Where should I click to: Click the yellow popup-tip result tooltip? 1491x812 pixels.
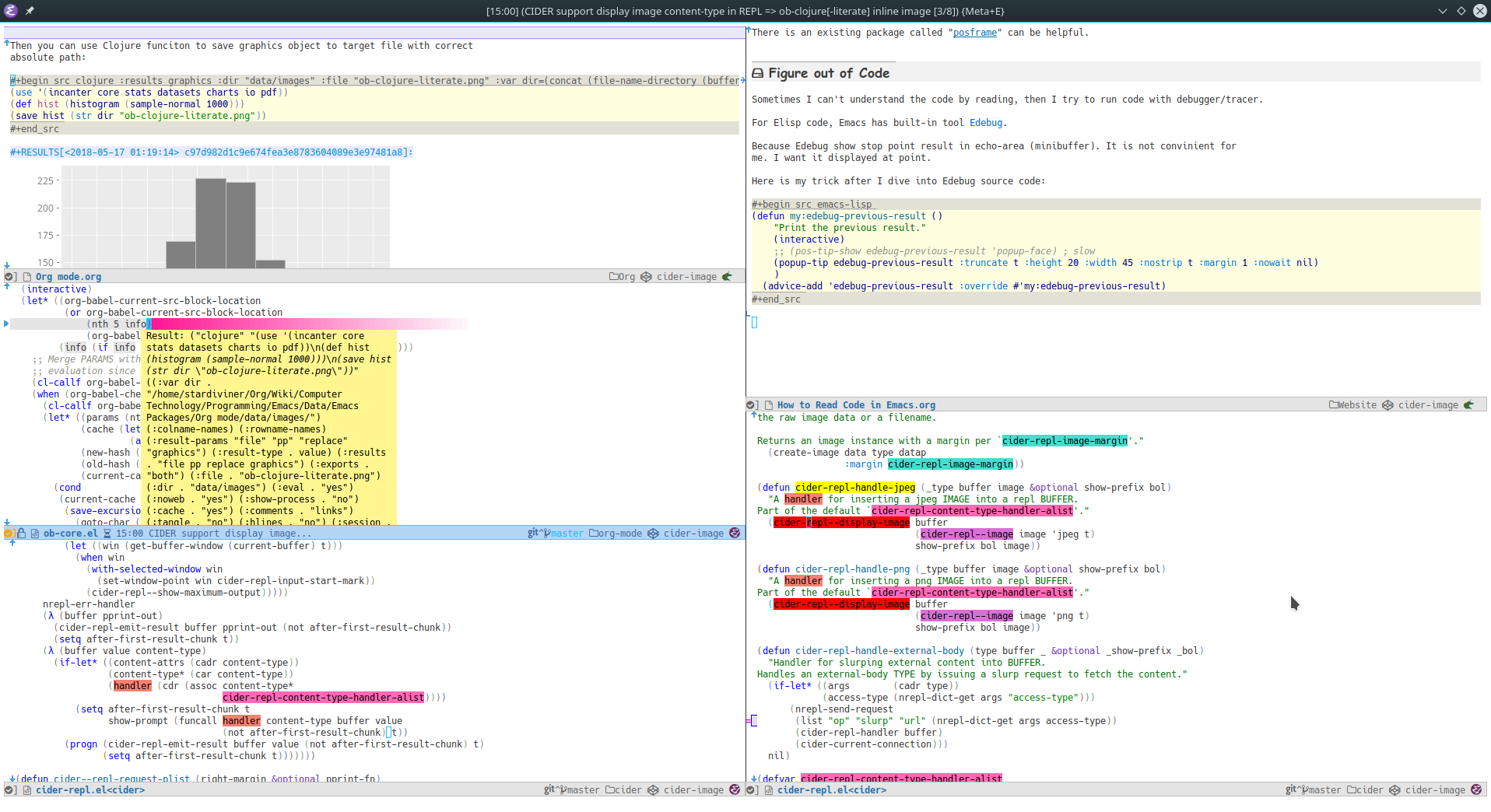point(270,428)
